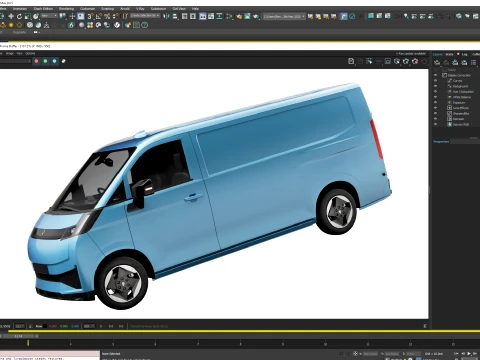Click the Select and Manipulate icon
This screenshot has width=480, height=360.
tap(72, 16)
